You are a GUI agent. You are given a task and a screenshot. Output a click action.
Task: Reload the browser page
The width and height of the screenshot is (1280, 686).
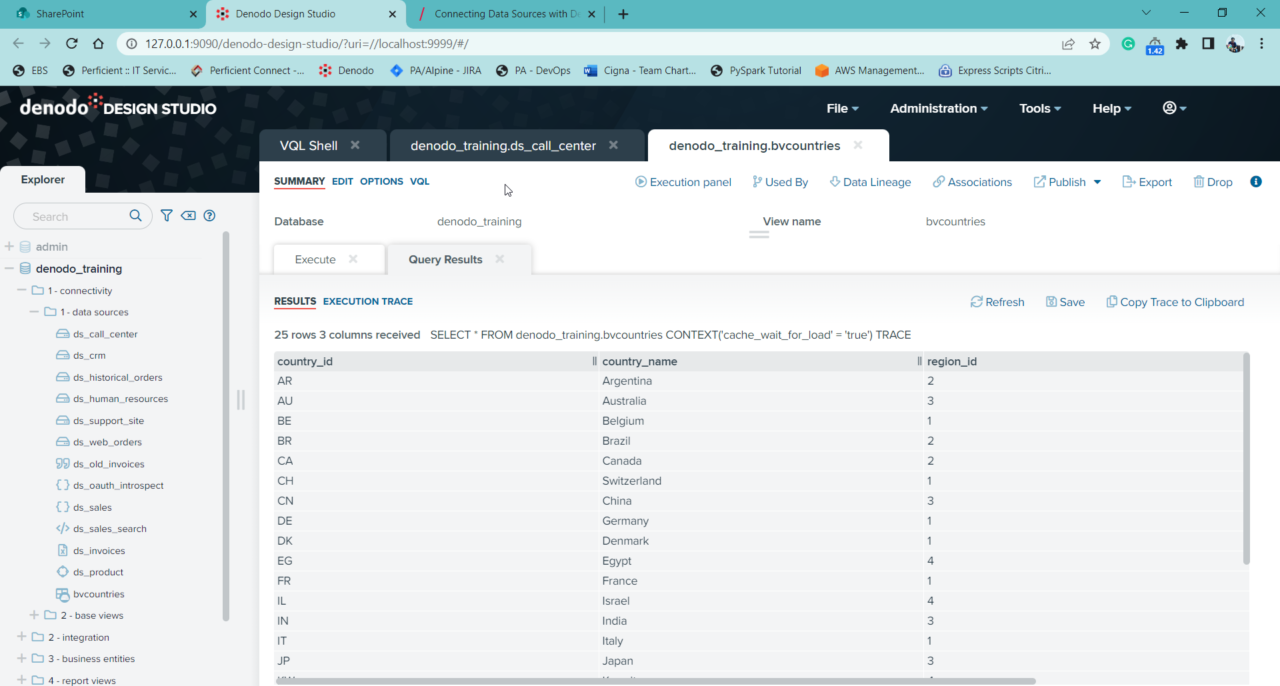coord(72,44)
